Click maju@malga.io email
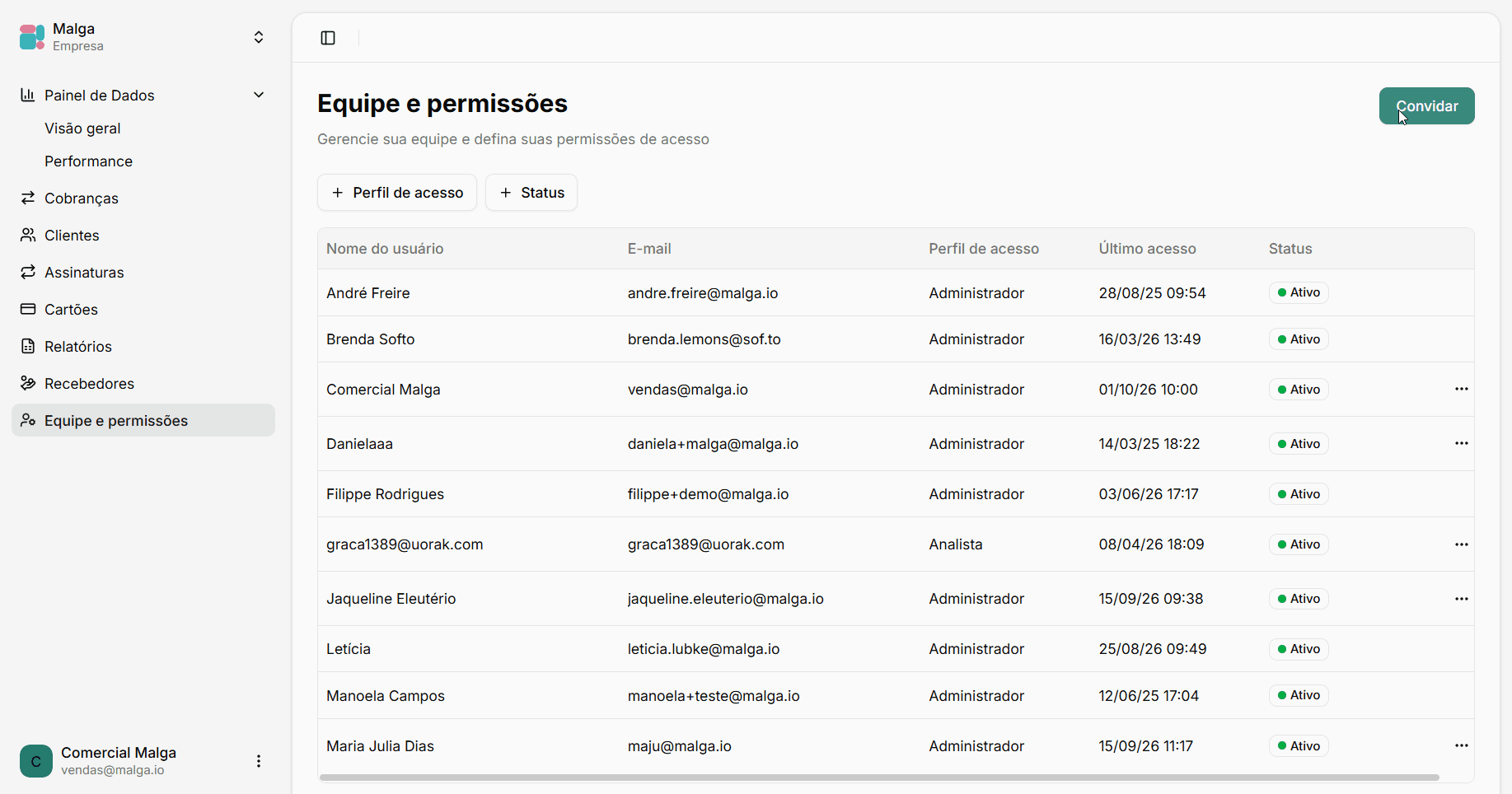1512x794 pixels. click(680, 746)
